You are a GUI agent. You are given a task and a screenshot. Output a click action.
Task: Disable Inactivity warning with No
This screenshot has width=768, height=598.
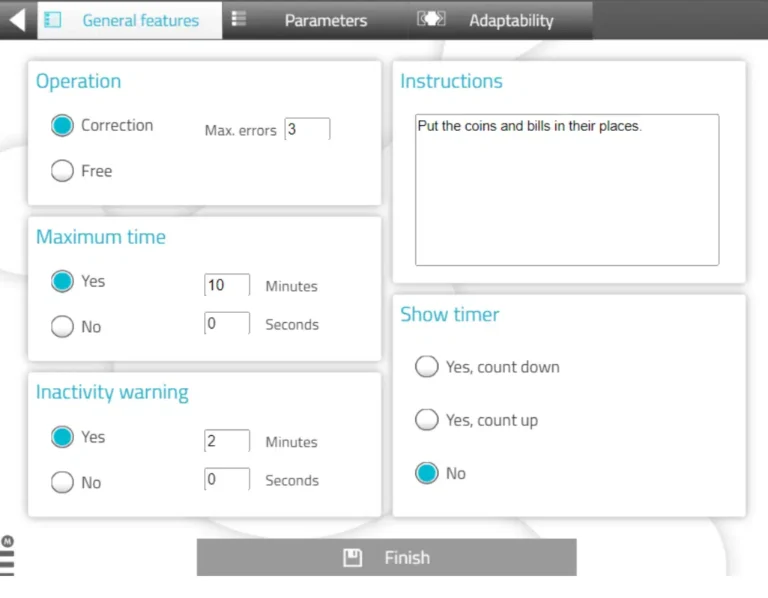coord(62,482)
